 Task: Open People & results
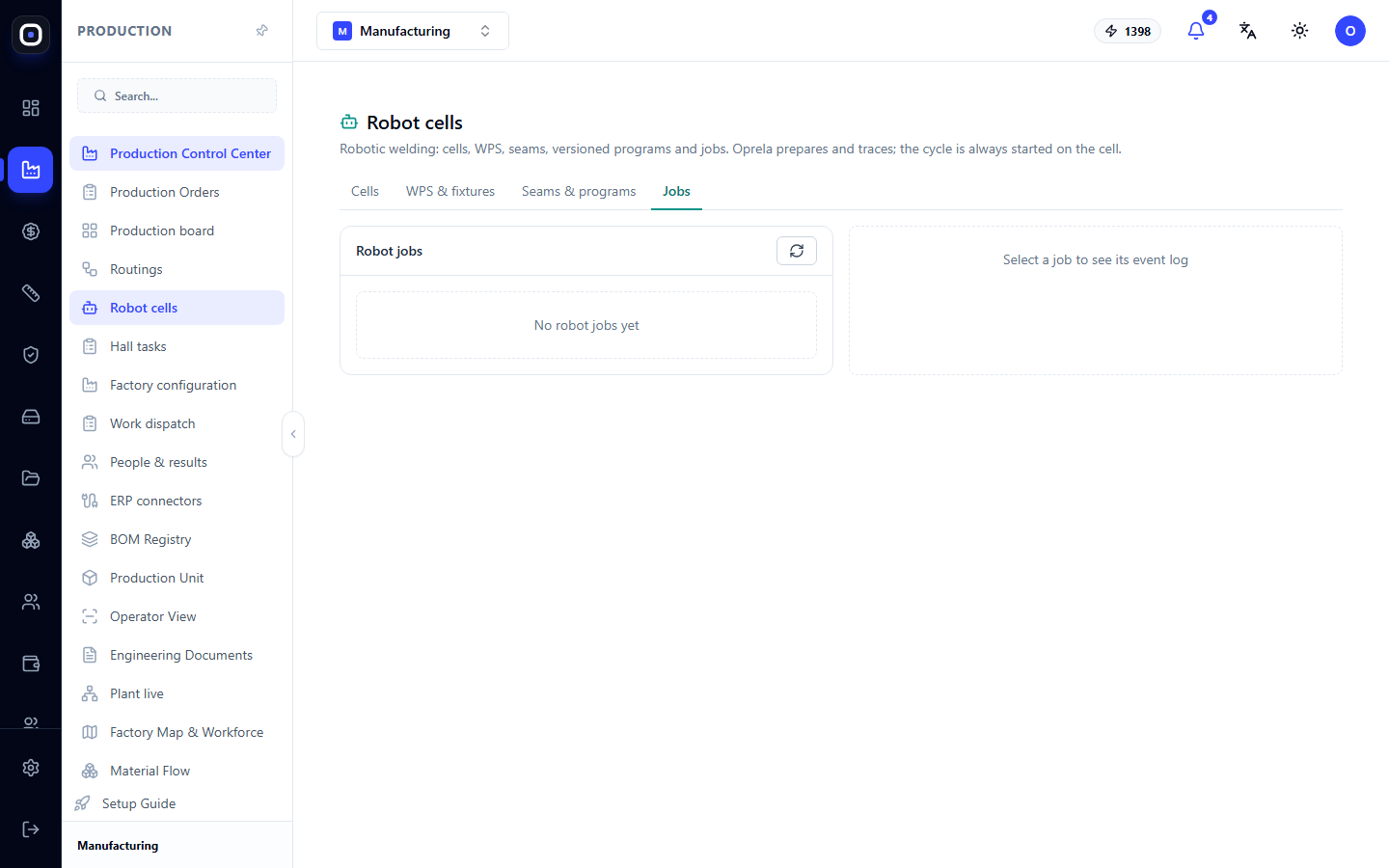pyautogui.click(x=177, y=462)
